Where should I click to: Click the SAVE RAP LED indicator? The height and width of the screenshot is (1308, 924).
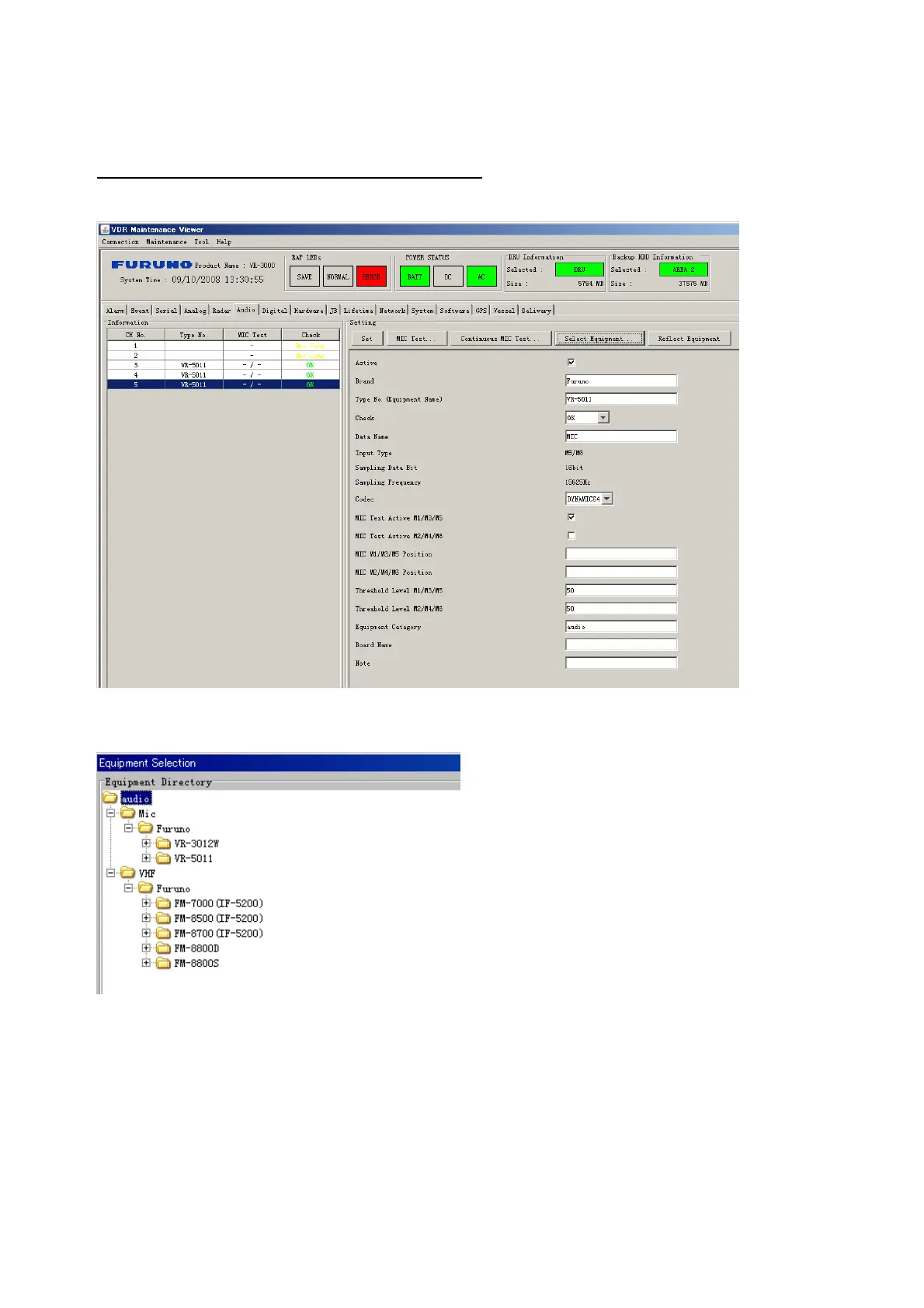[x=304, y=277]
